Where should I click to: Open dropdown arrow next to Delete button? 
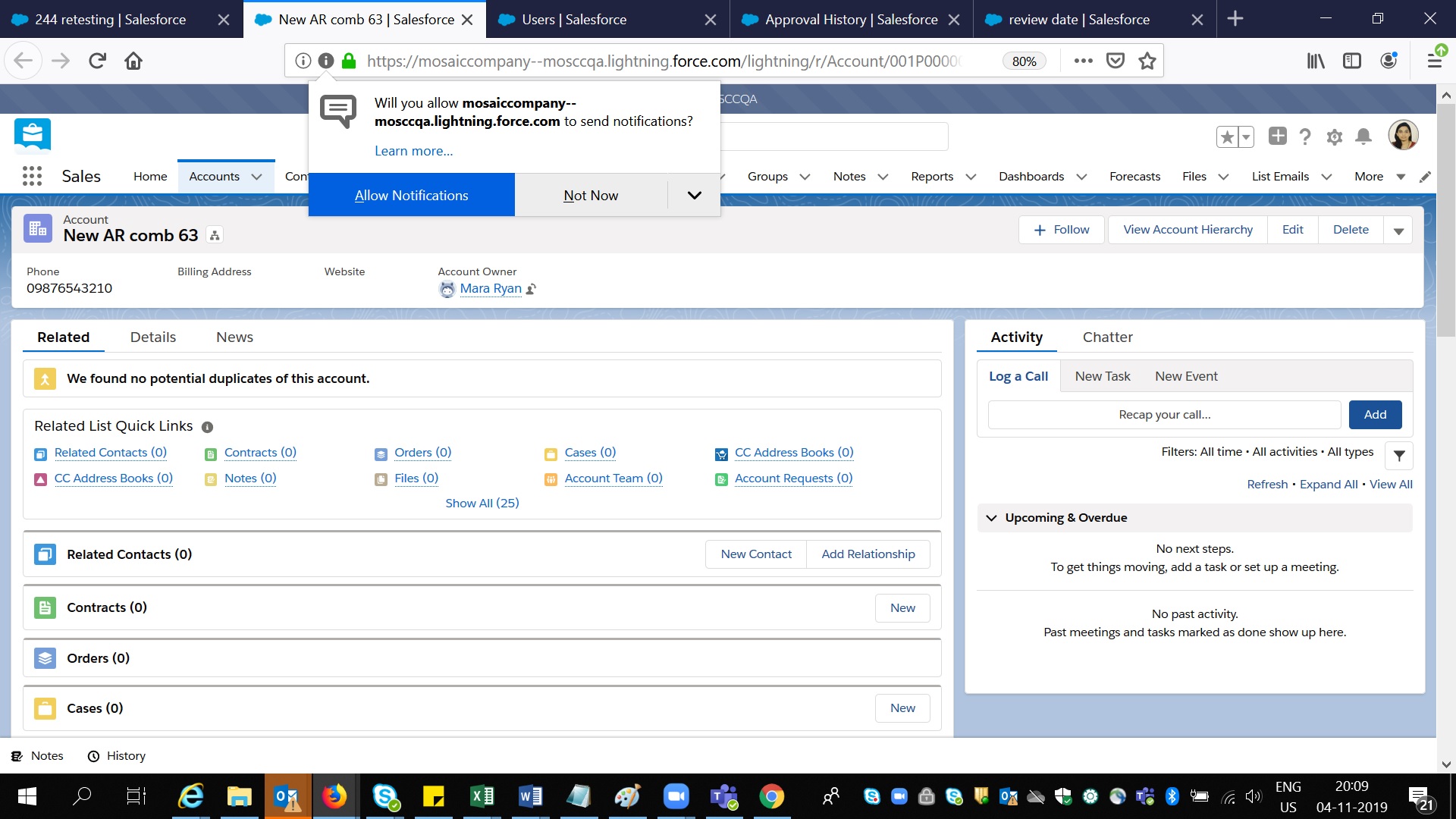1398,231
